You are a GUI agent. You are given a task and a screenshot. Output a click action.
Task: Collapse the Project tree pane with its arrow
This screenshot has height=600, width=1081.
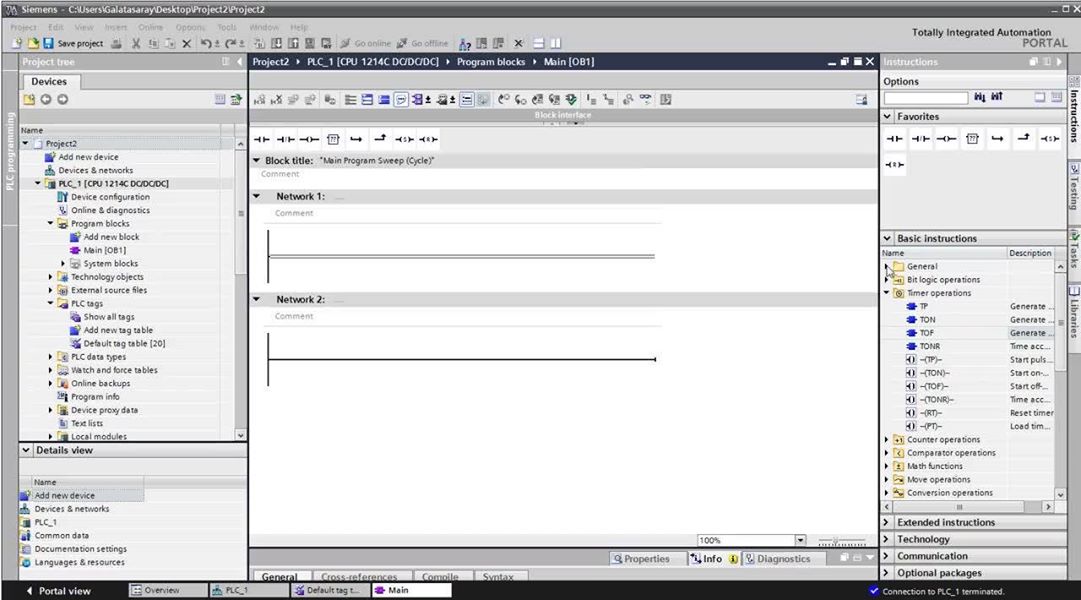(239, 62)
